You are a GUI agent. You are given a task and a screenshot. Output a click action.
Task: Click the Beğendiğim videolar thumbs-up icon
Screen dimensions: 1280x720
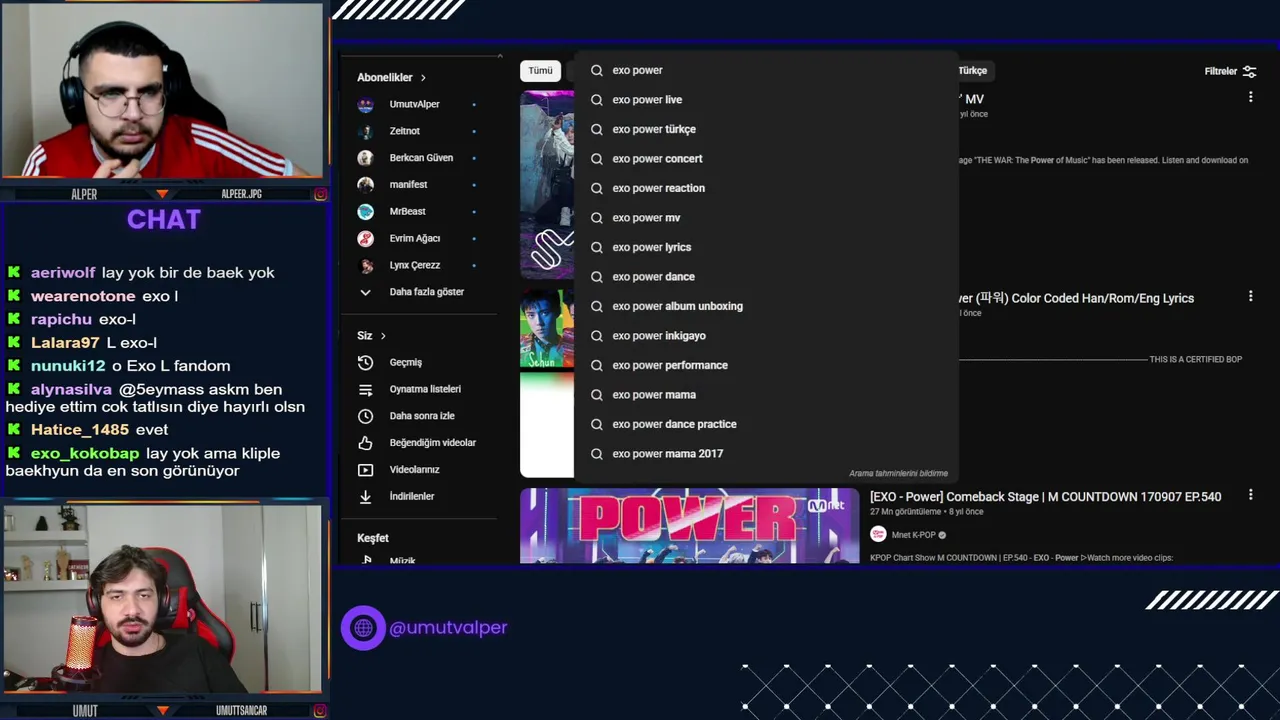click(366, 443)
